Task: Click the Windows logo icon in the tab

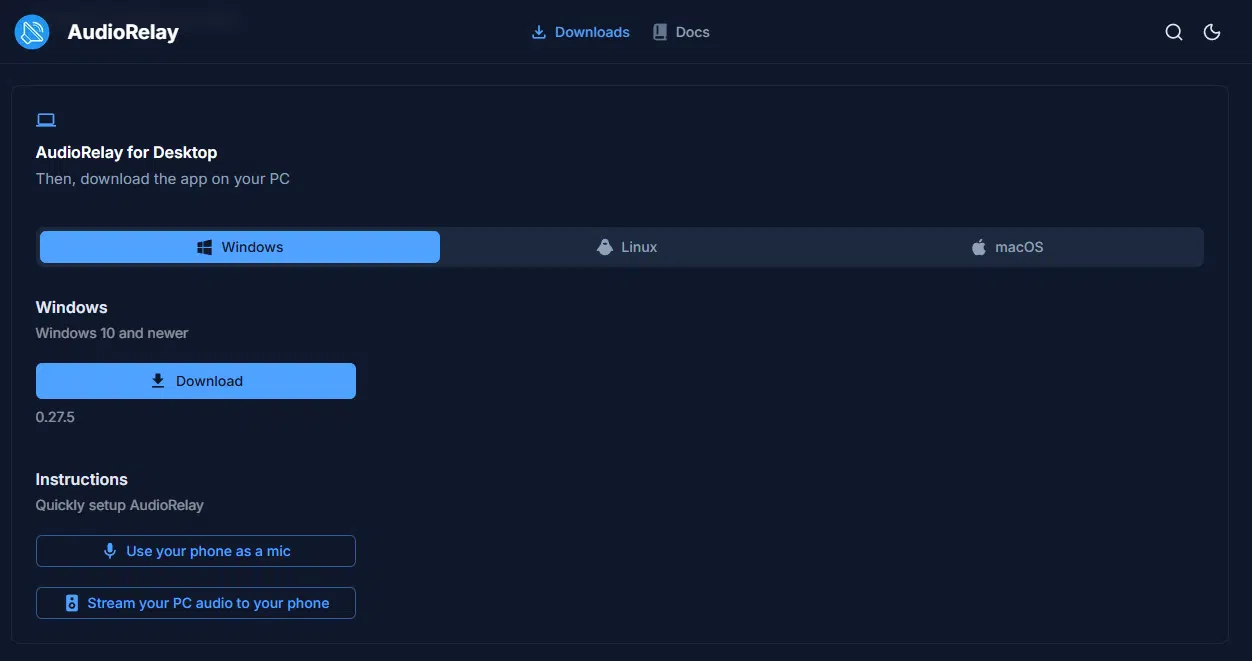Action: point(204,247)
